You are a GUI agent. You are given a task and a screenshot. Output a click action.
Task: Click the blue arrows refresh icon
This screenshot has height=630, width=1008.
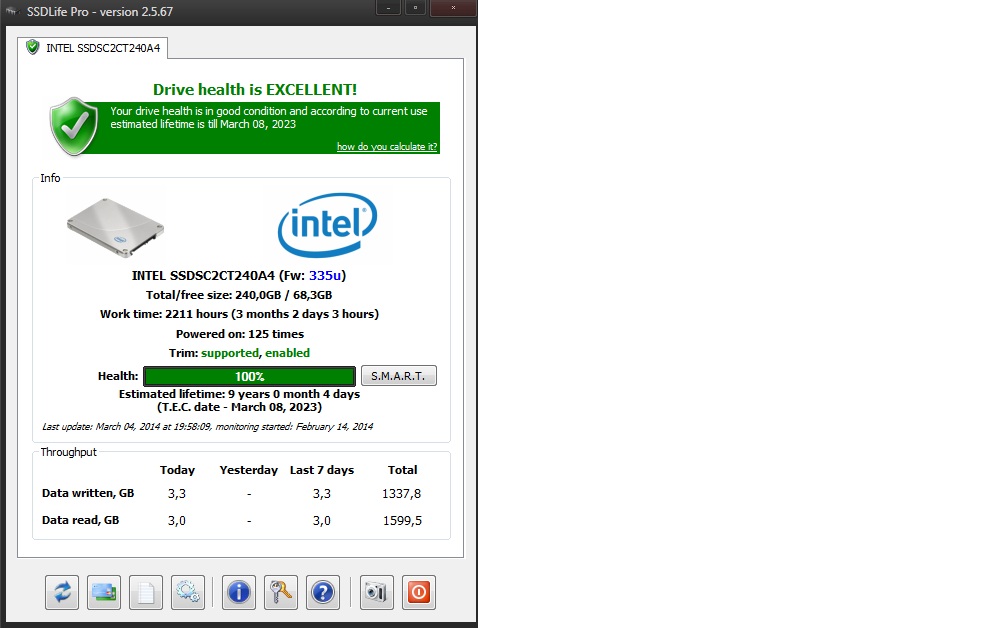pos(62,592)
